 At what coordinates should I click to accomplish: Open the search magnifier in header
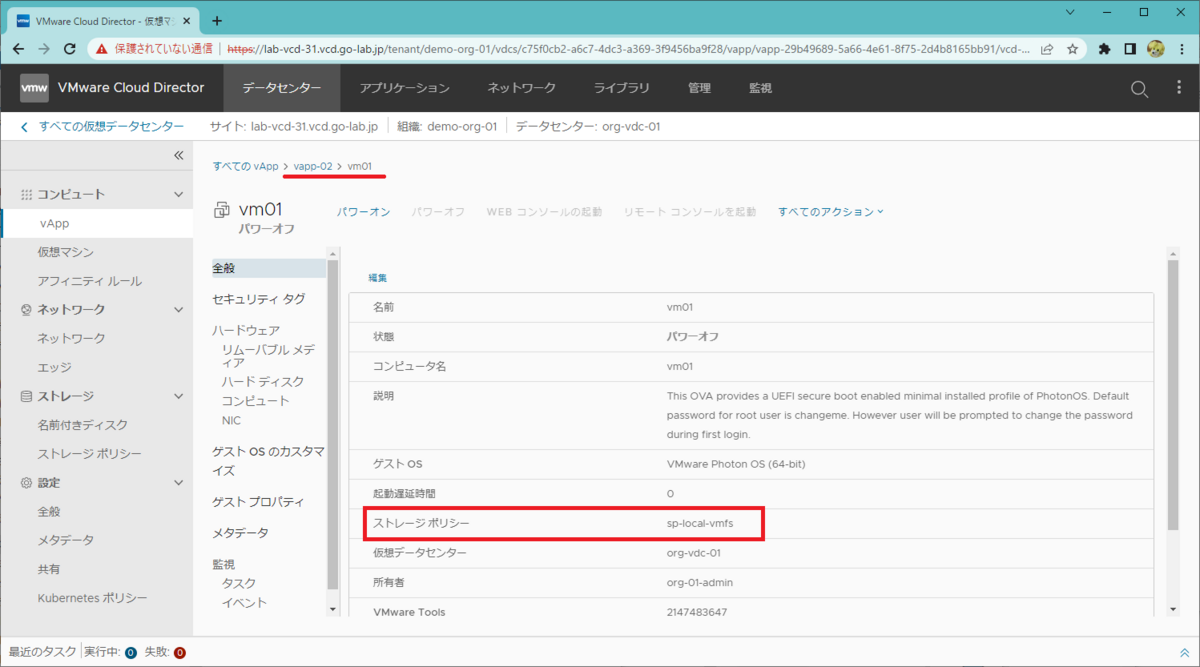tap(1139, 89)
